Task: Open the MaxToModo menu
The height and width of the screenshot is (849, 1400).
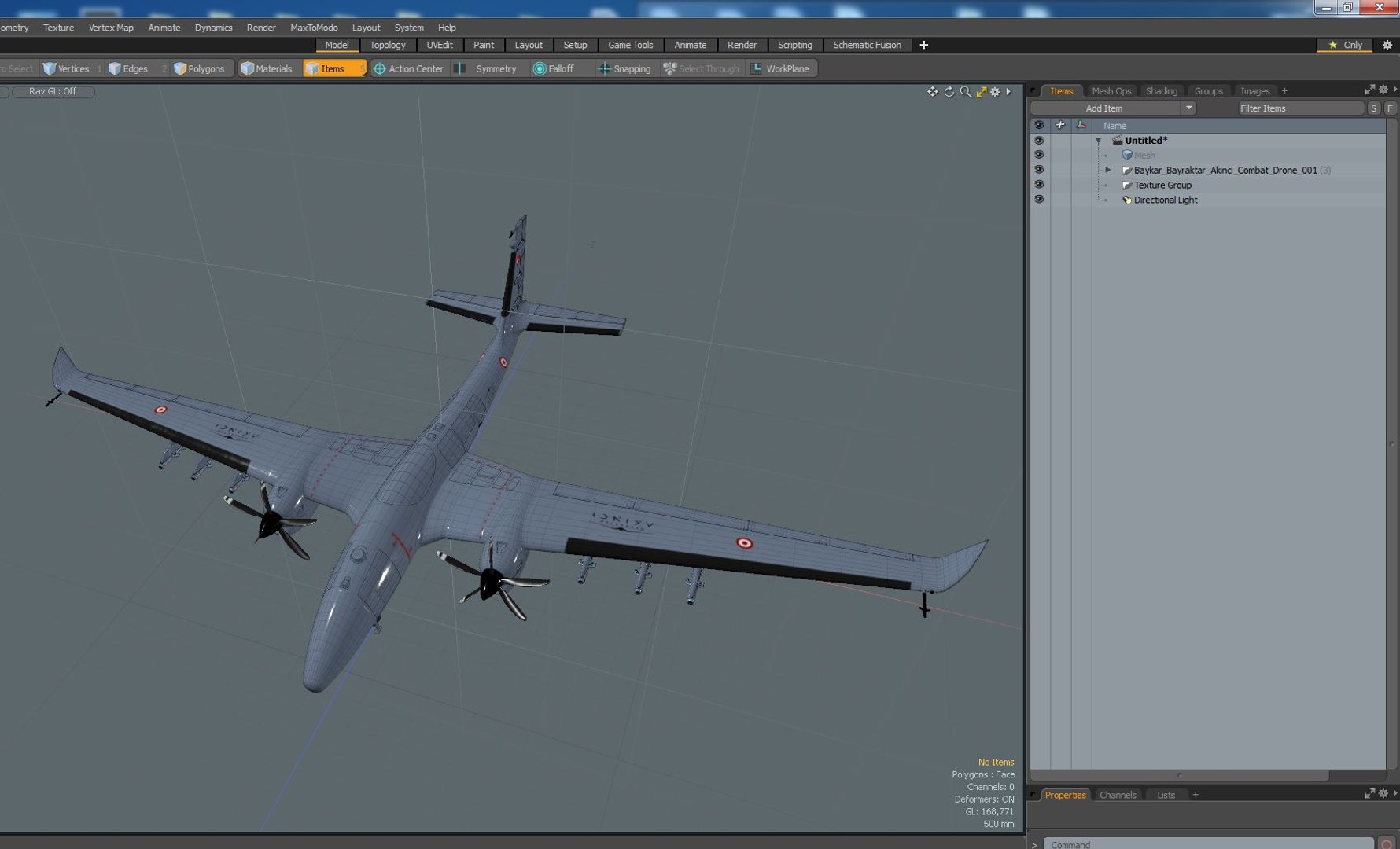Action: point(314,28)
